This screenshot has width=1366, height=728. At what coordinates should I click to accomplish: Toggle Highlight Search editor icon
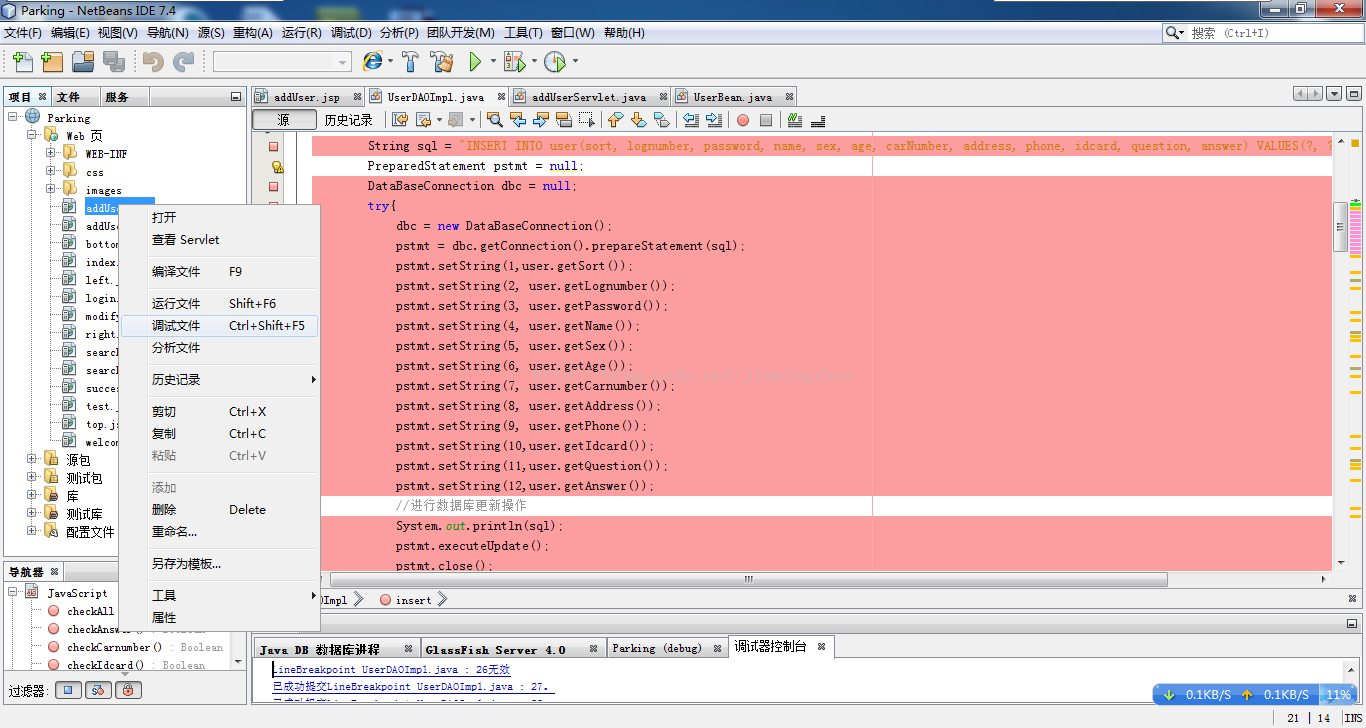(564, 120)
